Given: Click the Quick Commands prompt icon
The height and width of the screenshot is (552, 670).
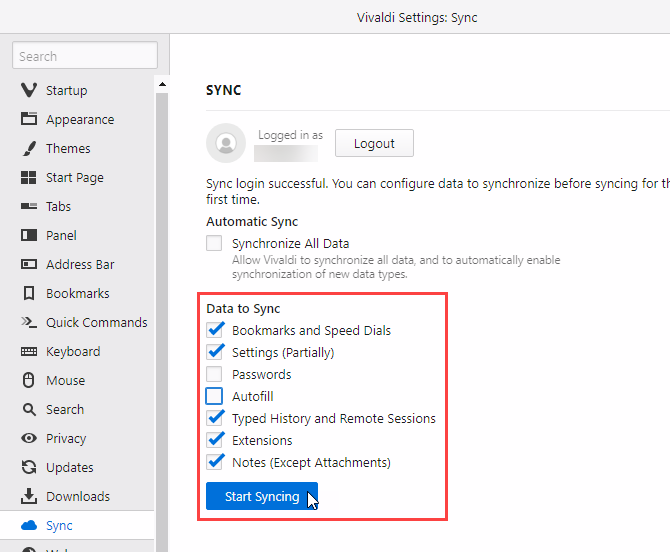Looking at the screenshot, I should [x=29, y=322].
